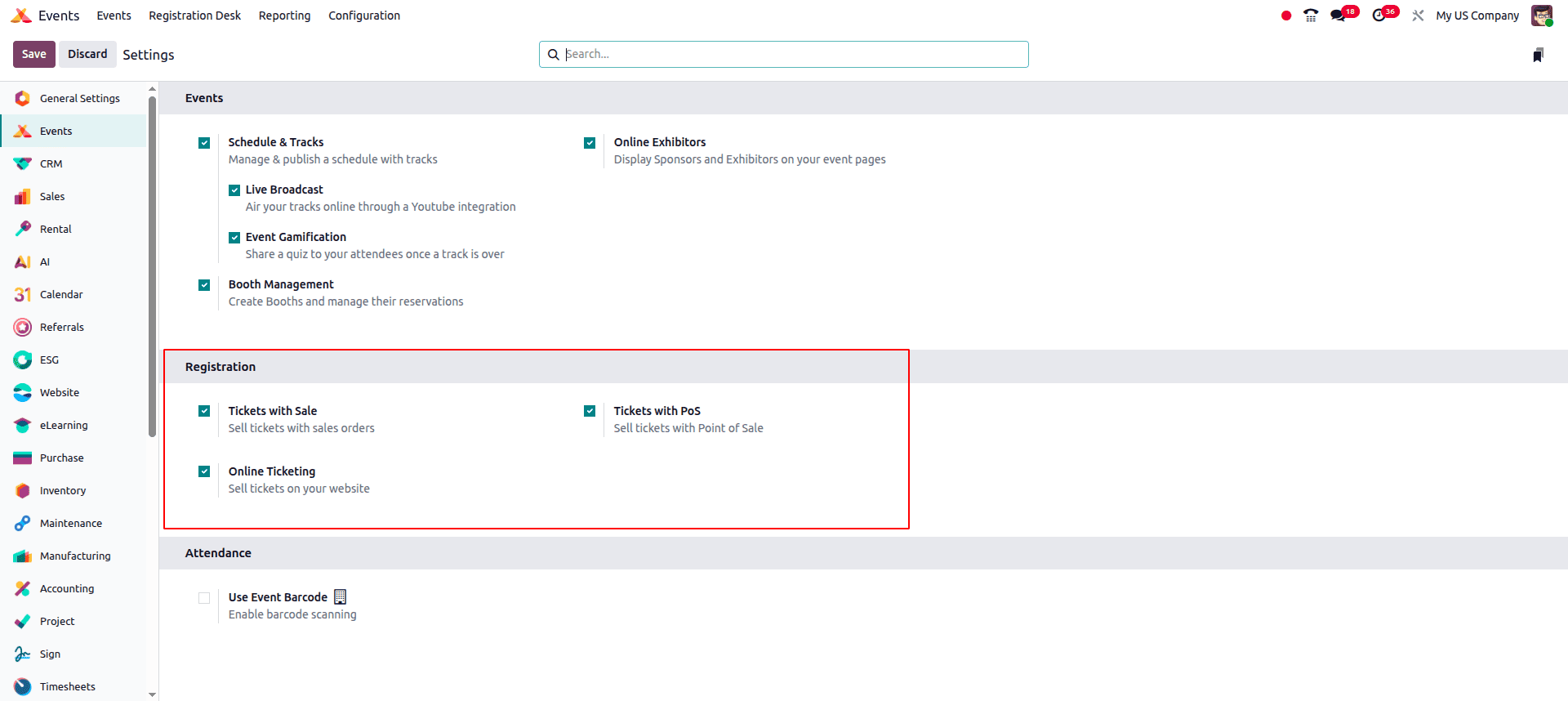Open the debug tools icon

coord(1418,16)
